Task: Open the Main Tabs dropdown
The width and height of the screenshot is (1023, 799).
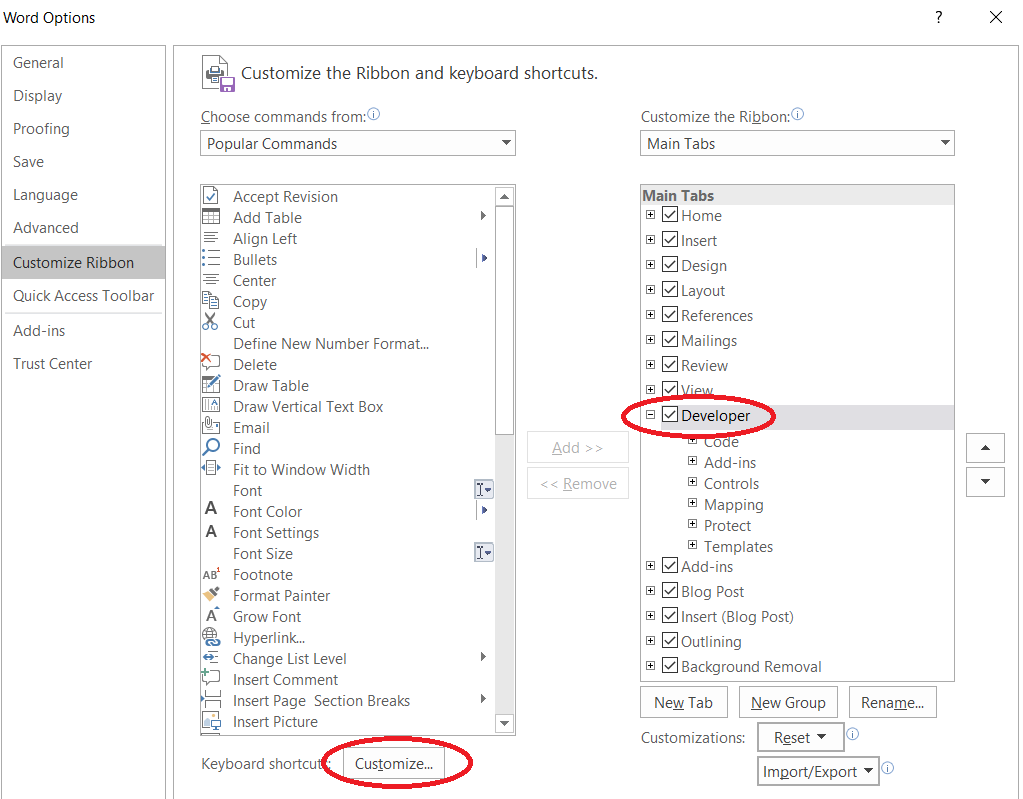Action: tap(797, 143)
